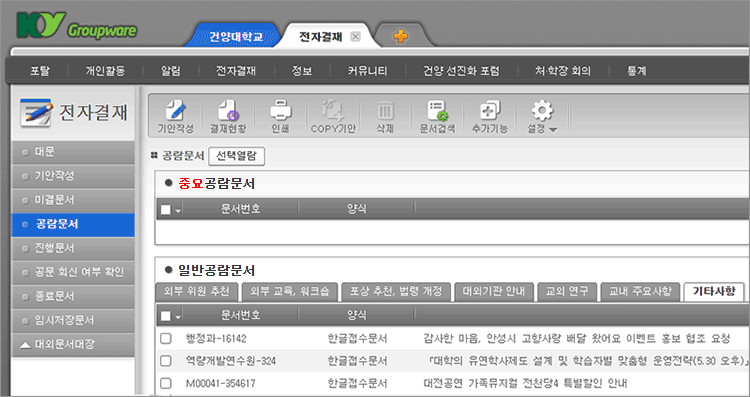Sort by 양식 column in 중요공람문서
This screenshot has width=750, height=397.
[357, 209]
